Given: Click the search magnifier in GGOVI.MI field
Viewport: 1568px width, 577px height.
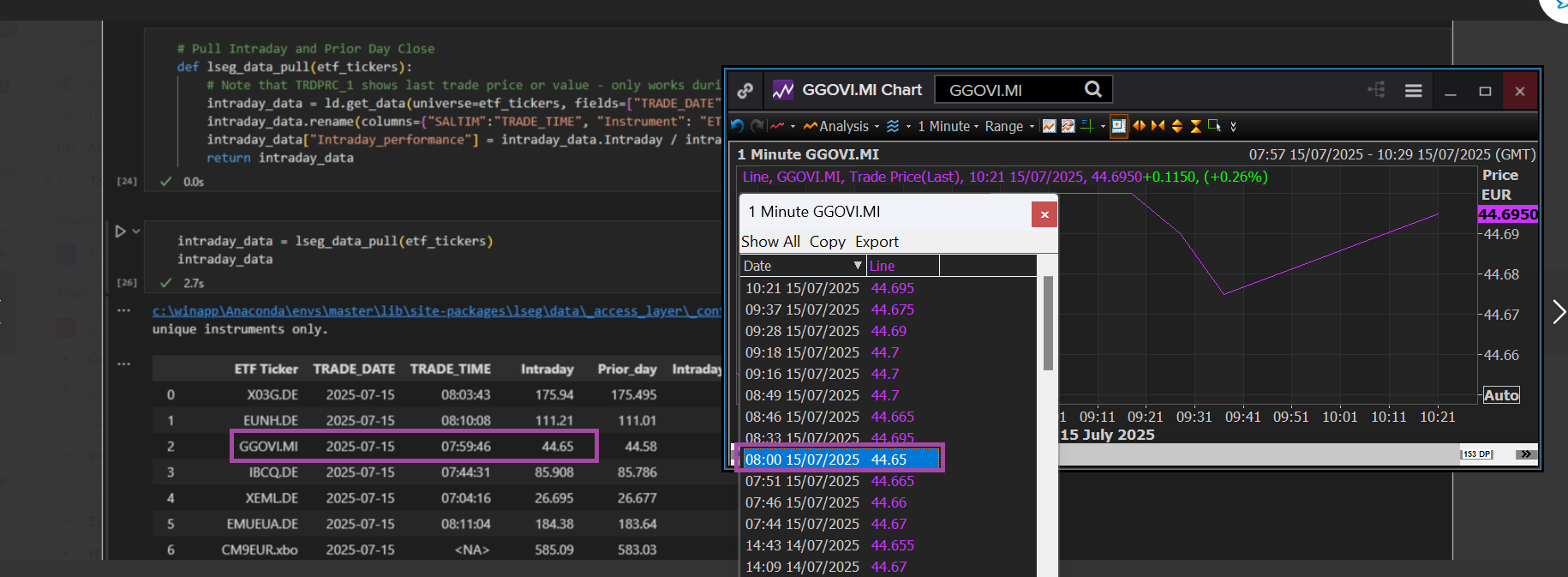Looking at the screenshot, I should tap(1093, 89).
